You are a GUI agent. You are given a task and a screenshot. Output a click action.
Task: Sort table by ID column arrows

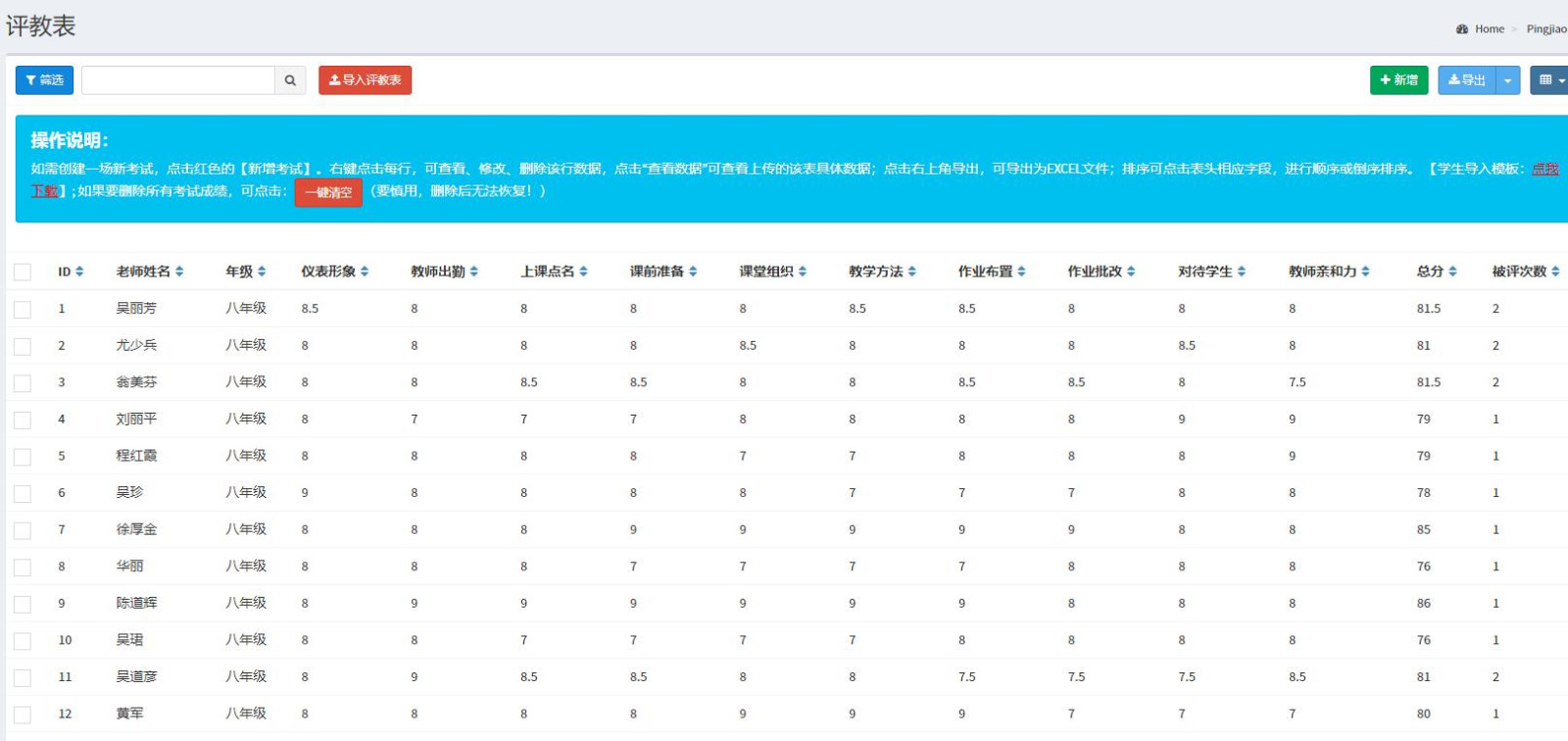pos(79,272)
